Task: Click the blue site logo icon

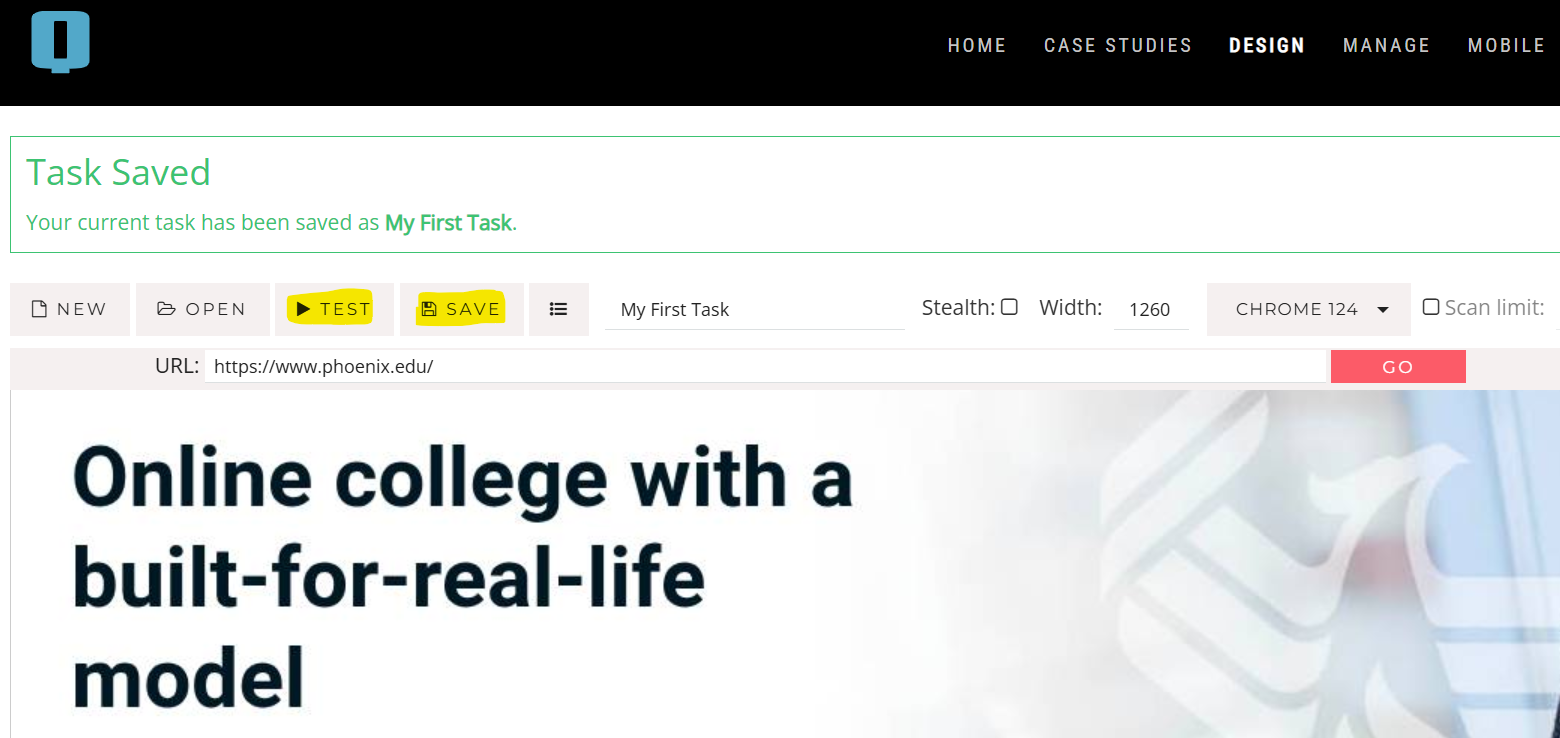Action: coord(61,42)
